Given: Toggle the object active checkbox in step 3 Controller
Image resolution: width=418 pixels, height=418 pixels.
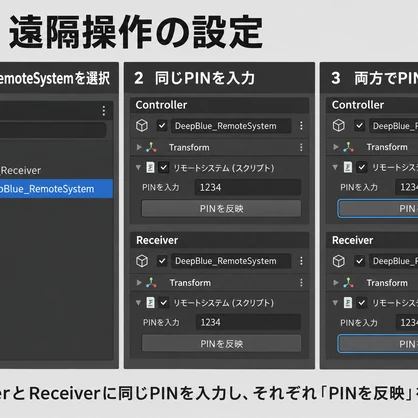Looking at the screenshot, I should coord(359,126).
